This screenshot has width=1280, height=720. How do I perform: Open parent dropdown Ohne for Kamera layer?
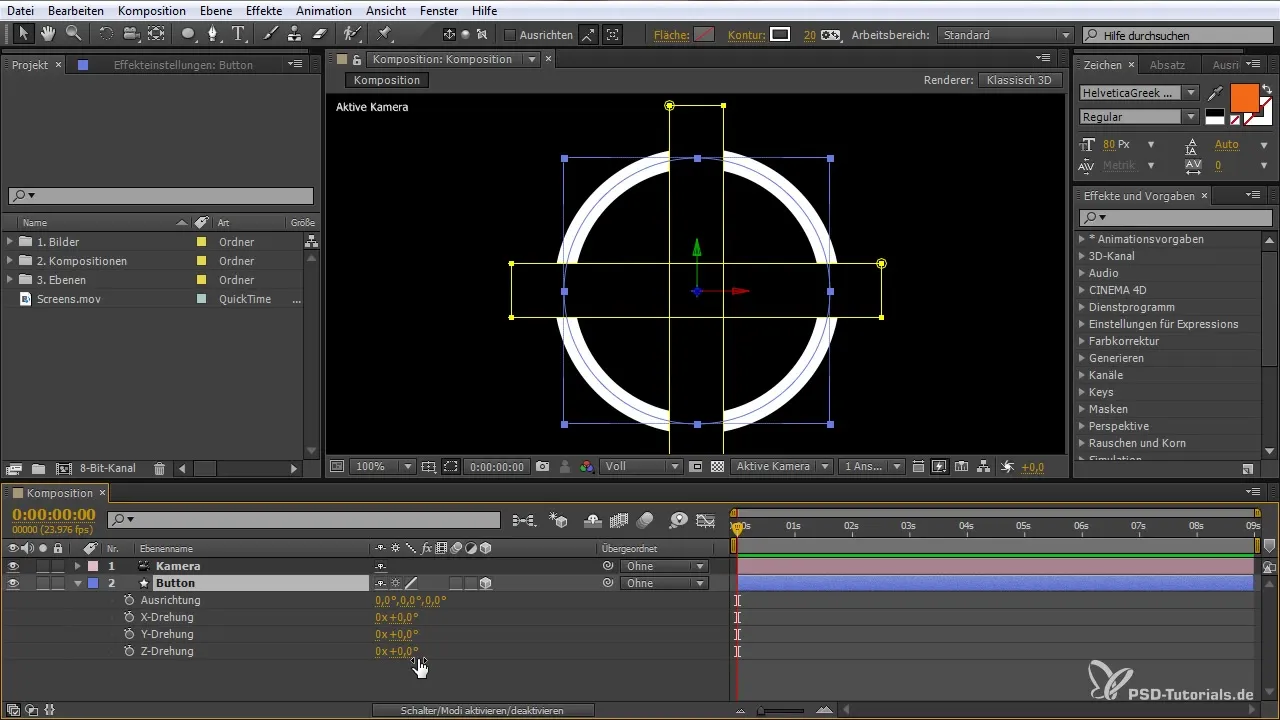[x=664, y=566]
